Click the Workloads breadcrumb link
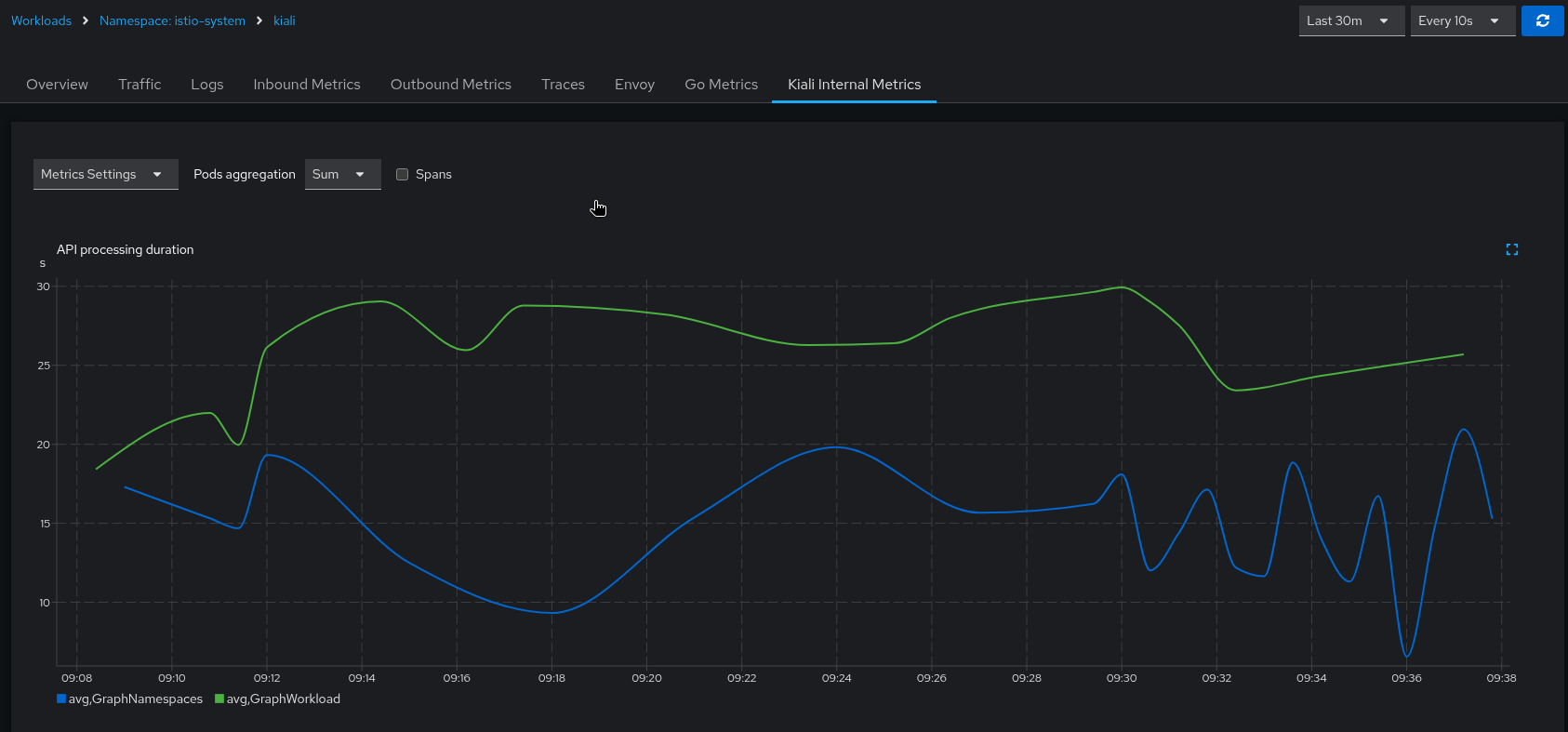 pos(41,20)
